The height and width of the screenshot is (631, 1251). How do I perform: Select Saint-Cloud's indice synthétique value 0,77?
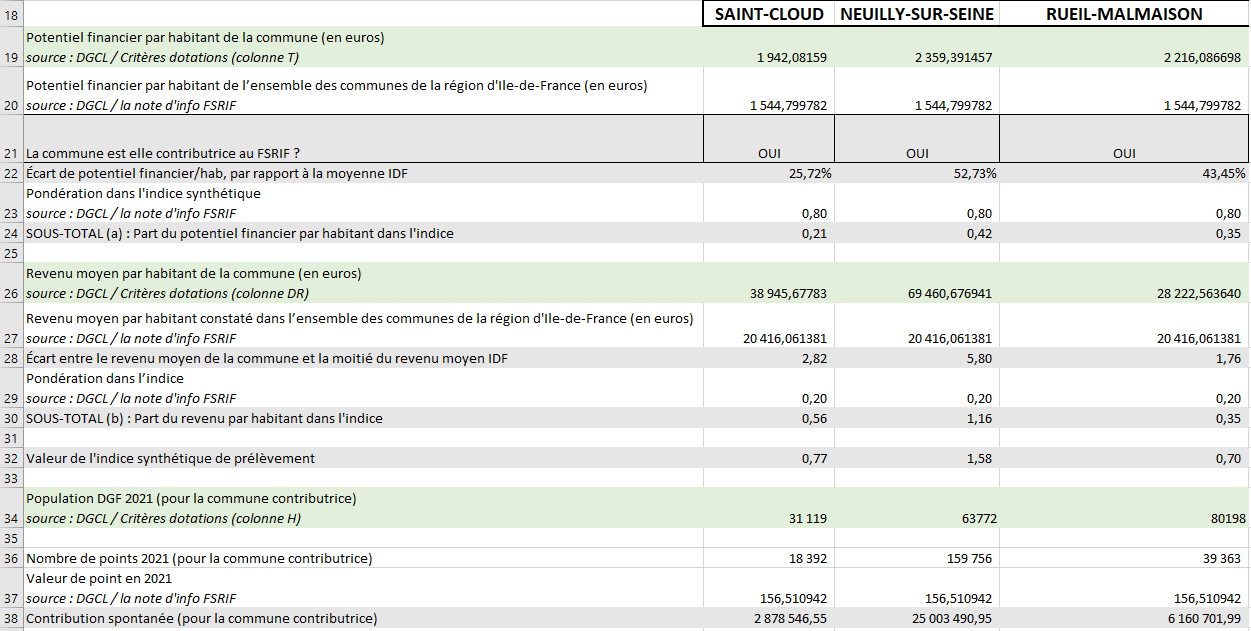click(768, 458)
